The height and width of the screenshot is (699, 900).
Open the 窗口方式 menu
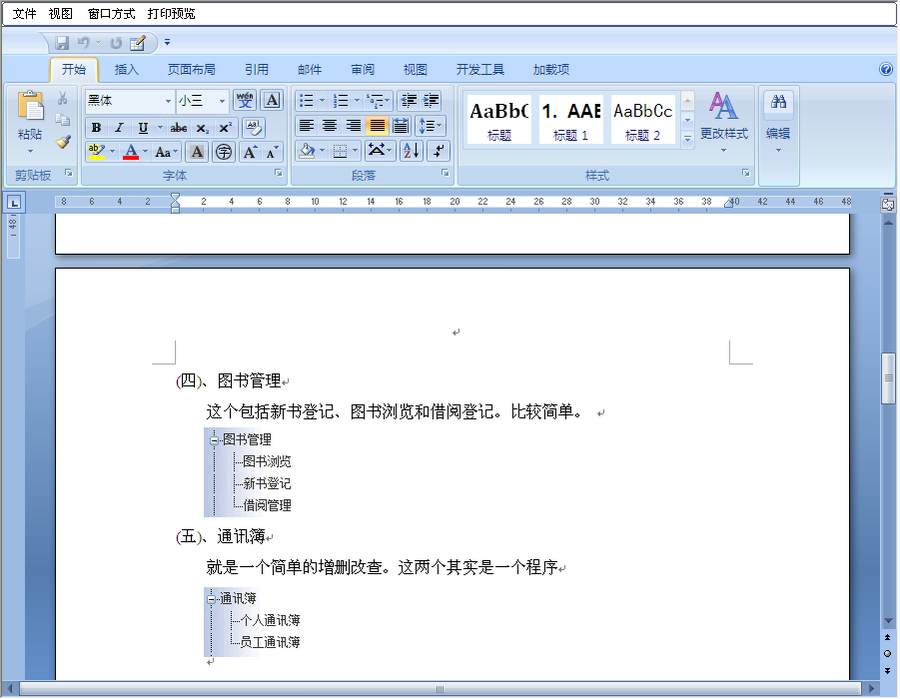[111, 13]
